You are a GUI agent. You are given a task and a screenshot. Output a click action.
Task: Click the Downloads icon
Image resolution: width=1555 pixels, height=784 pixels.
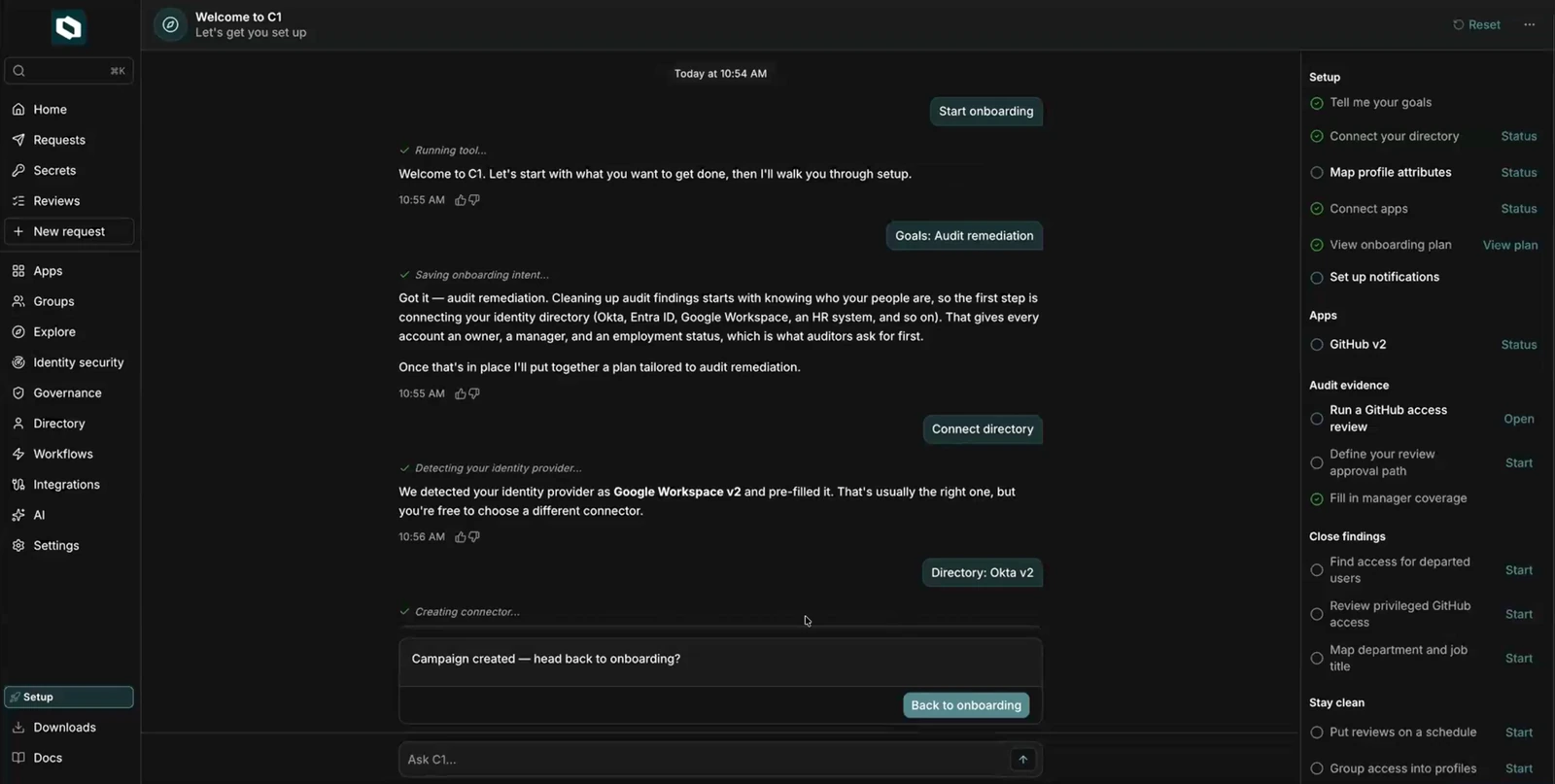tap(18, 728)
